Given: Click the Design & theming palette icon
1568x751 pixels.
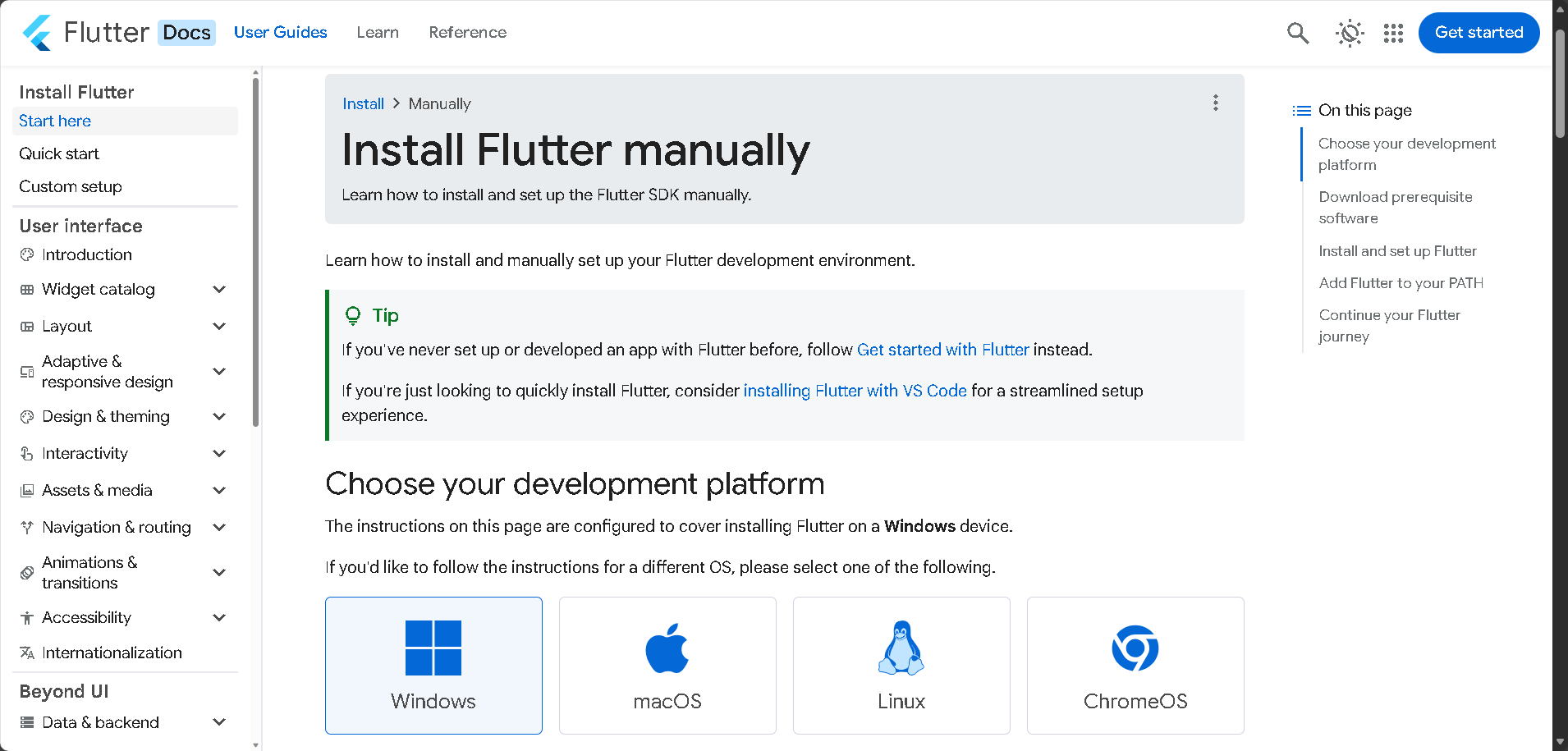Looking at the screenshot, I should (27, 417).
